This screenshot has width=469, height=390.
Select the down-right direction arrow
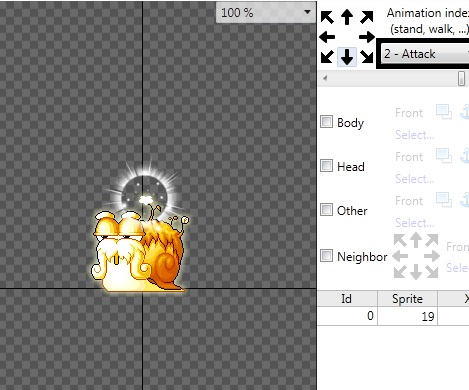367,57
